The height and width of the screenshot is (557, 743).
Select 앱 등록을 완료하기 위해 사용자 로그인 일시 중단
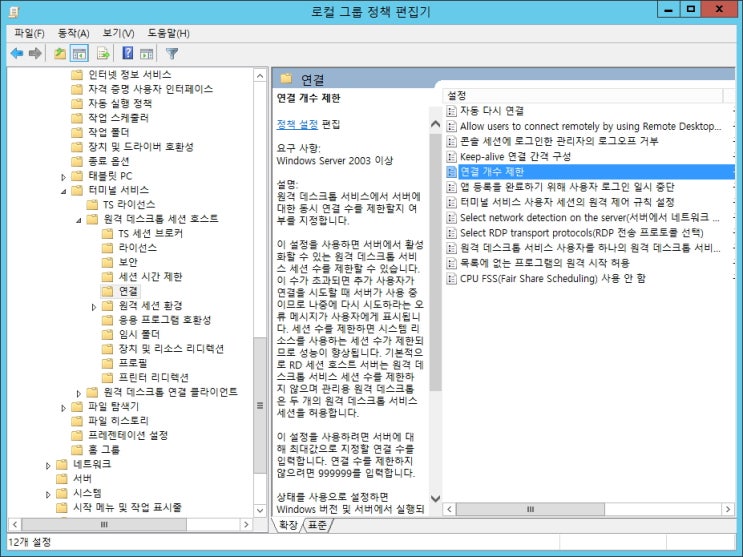[589, 187]
